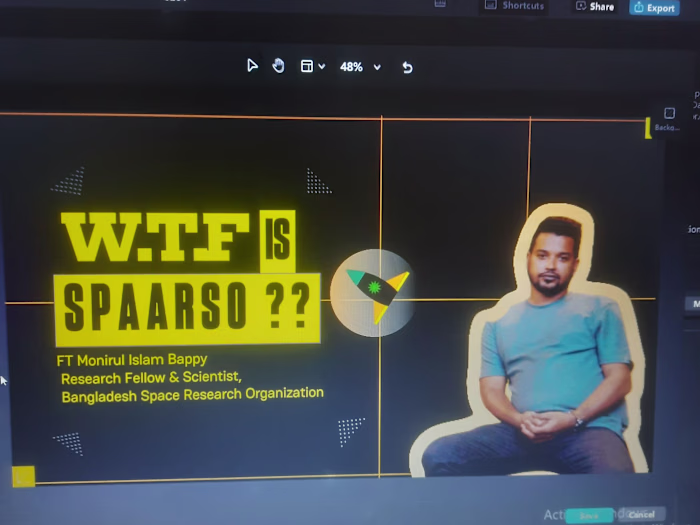Click the FT Monirul Islam Bappy line
The height and width of the screenshot is (525, 700).
132,360
